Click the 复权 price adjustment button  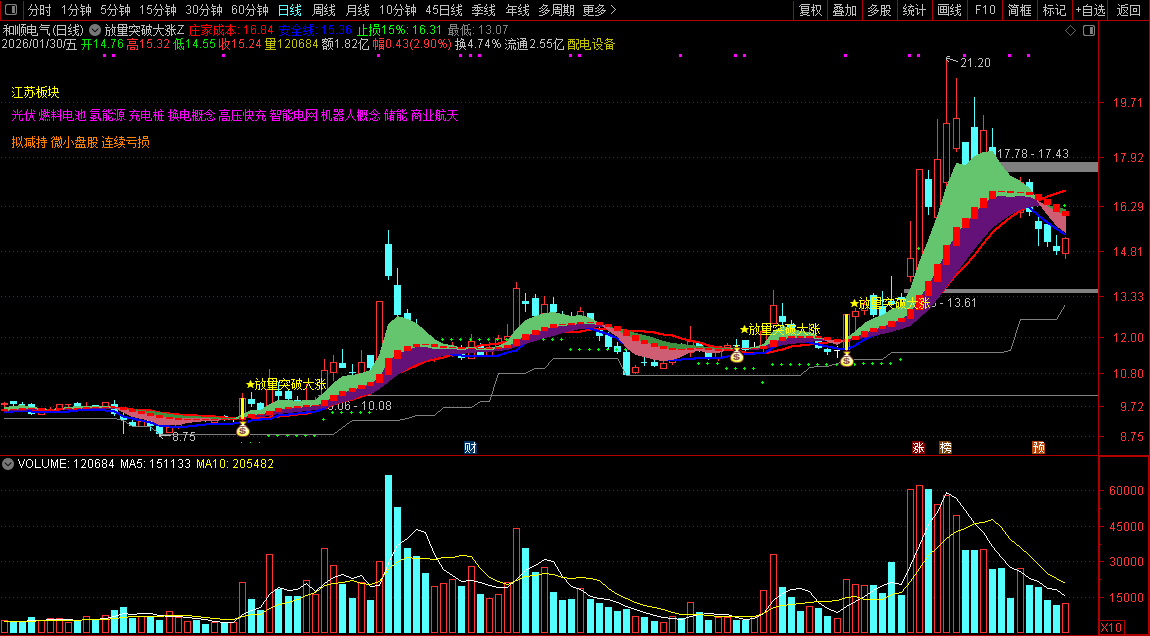810,10
